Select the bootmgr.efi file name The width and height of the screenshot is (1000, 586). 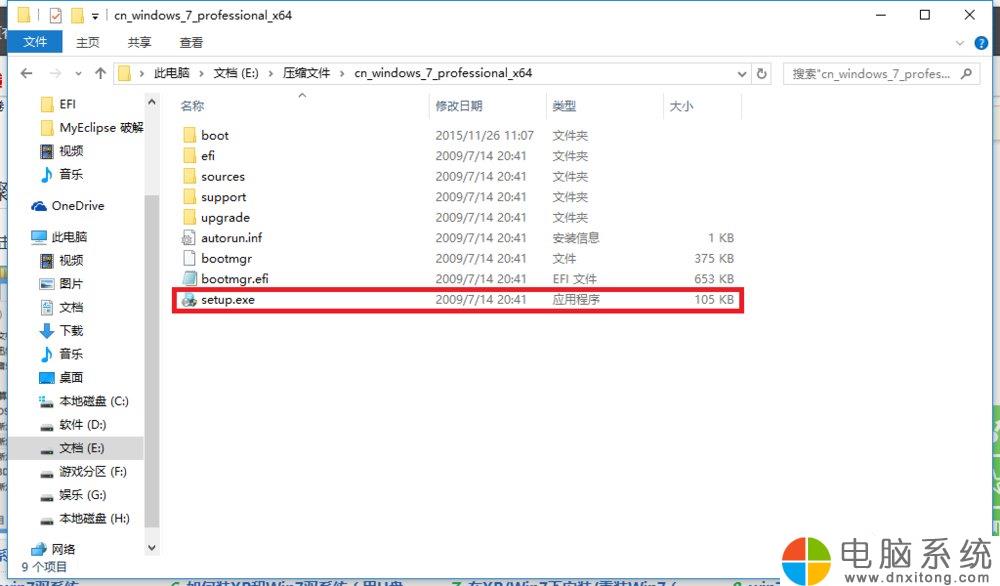[235, 279]
